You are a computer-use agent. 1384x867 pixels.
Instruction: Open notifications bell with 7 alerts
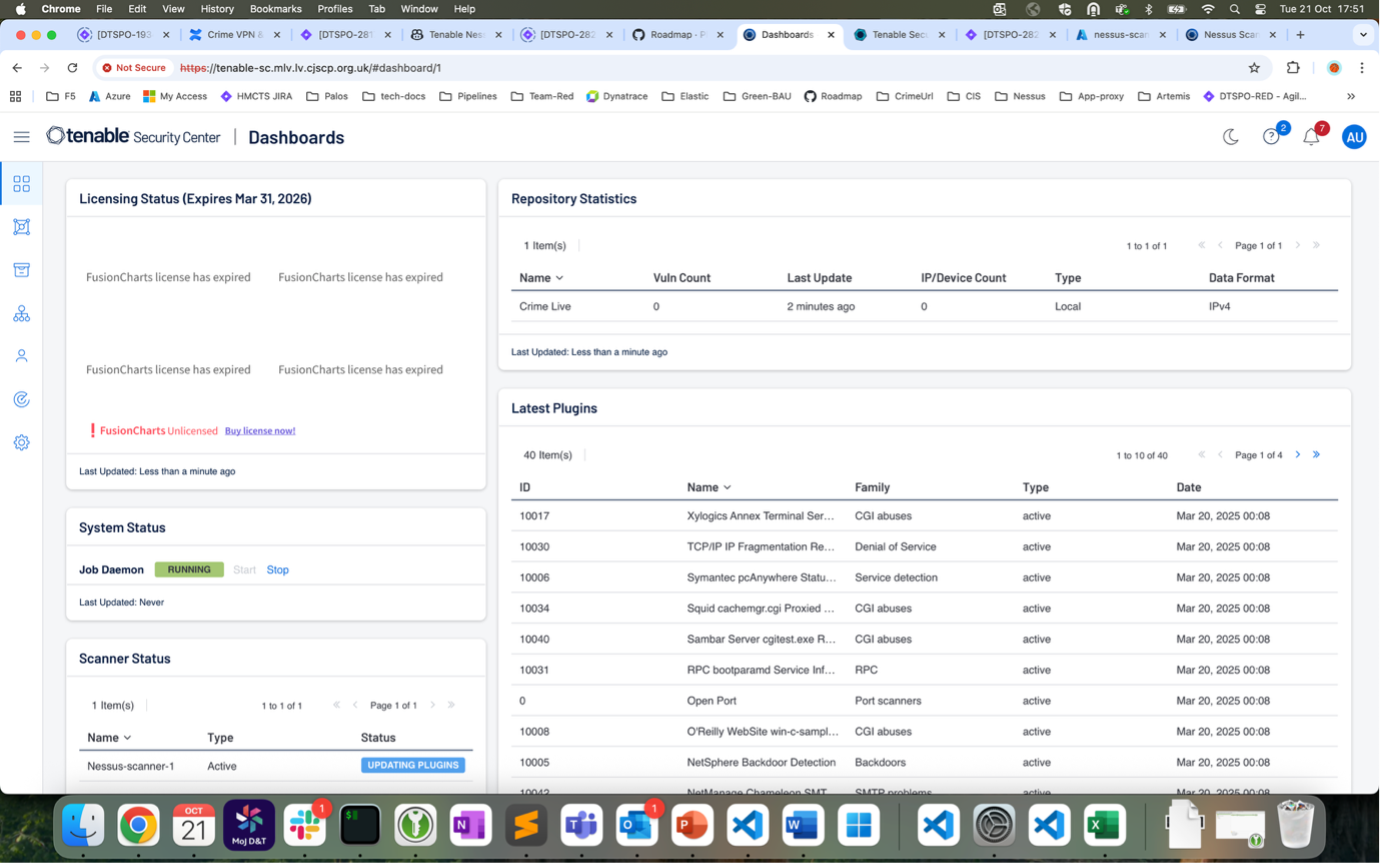[x=1311, y=137]
